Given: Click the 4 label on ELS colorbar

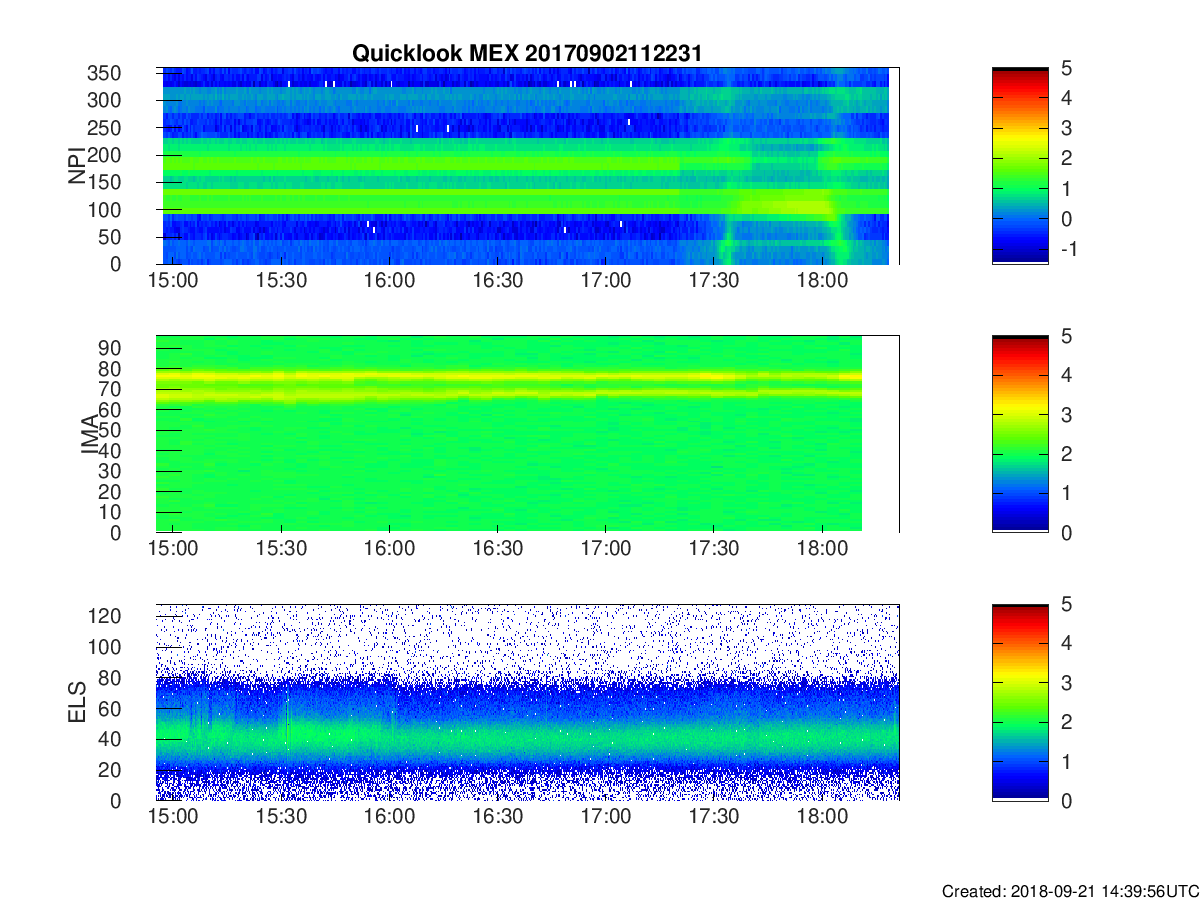Looking at the screenshot, I should 1066,643.
